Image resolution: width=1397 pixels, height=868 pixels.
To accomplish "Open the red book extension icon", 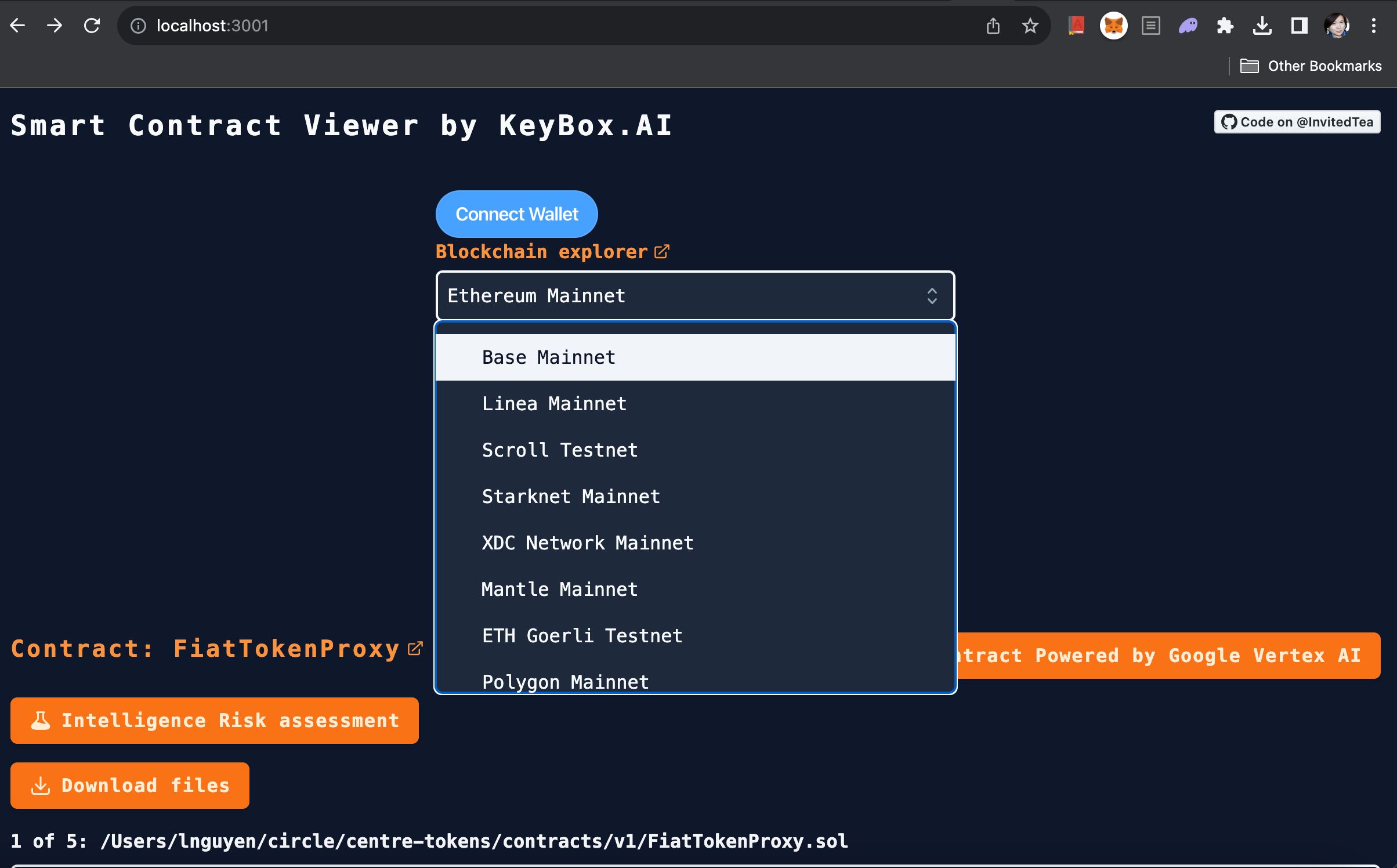I will pos(1076,26).
